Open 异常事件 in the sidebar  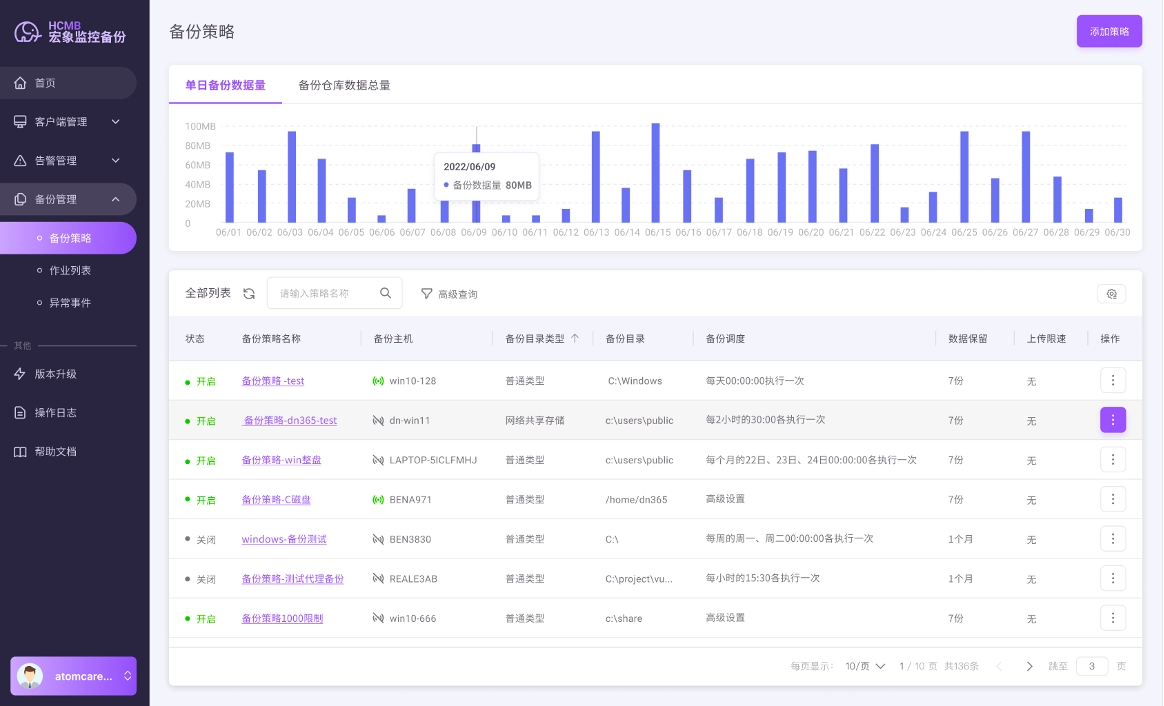pyautogui.click(x=70, y=303)
